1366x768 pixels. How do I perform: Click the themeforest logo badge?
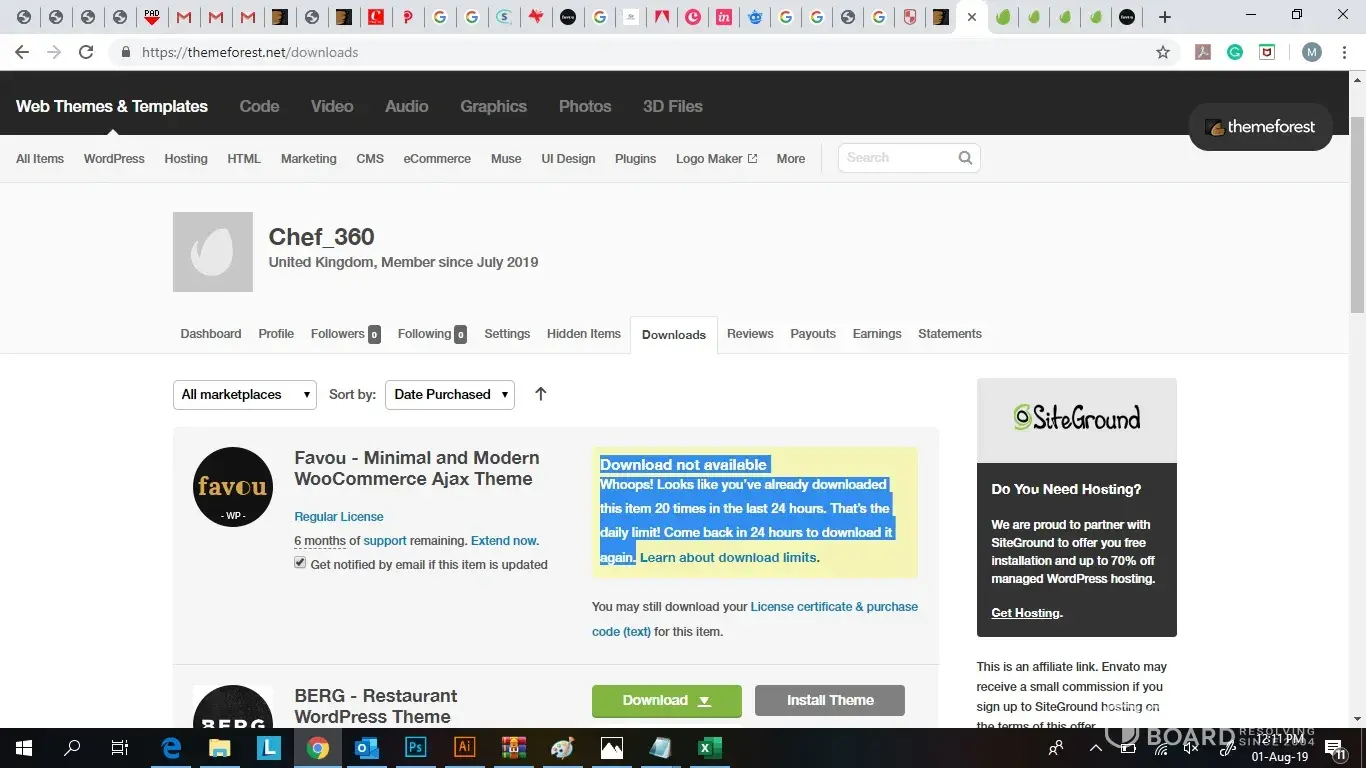[1260, 127]
